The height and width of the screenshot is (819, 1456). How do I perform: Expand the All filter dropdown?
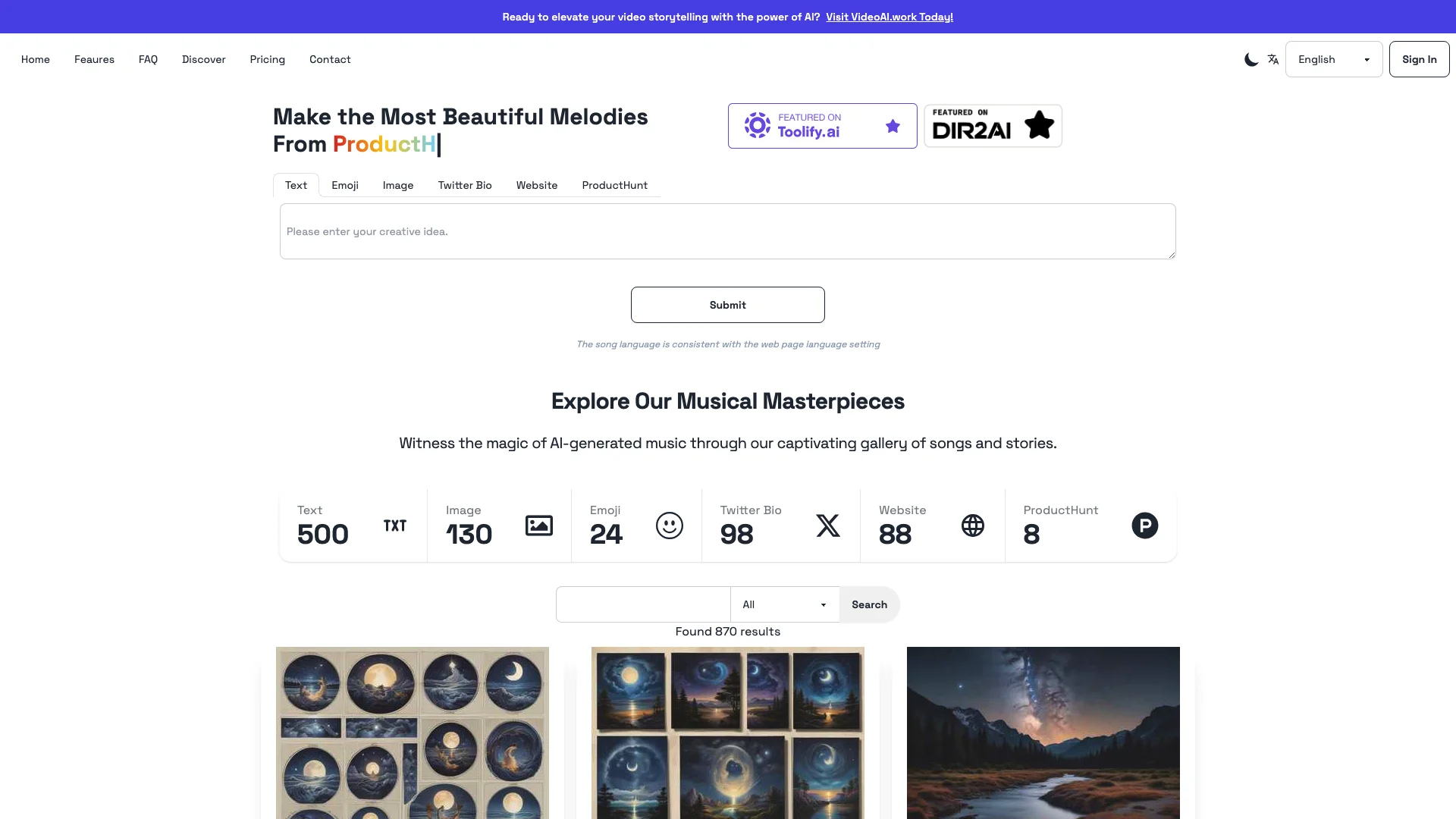tap(785, 603)
